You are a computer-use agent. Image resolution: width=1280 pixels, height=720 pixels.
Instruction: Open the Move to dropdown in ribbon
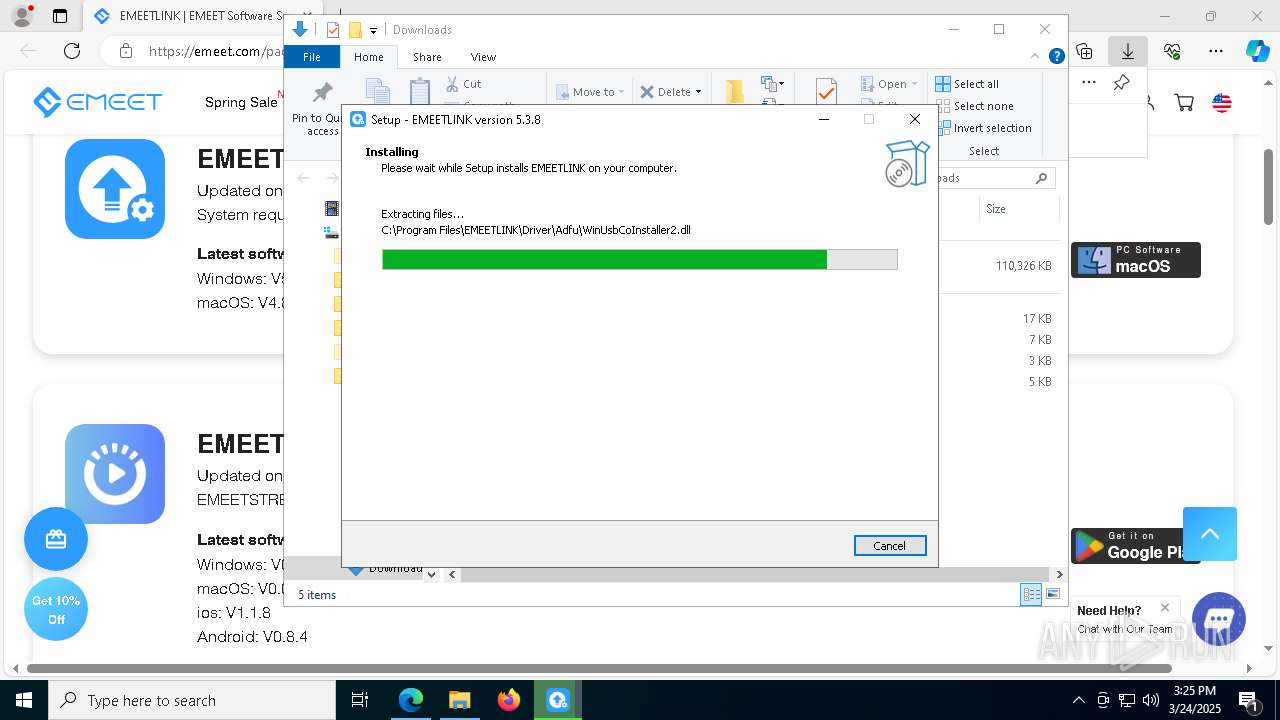pyautogui.click(x=589, y=92)
